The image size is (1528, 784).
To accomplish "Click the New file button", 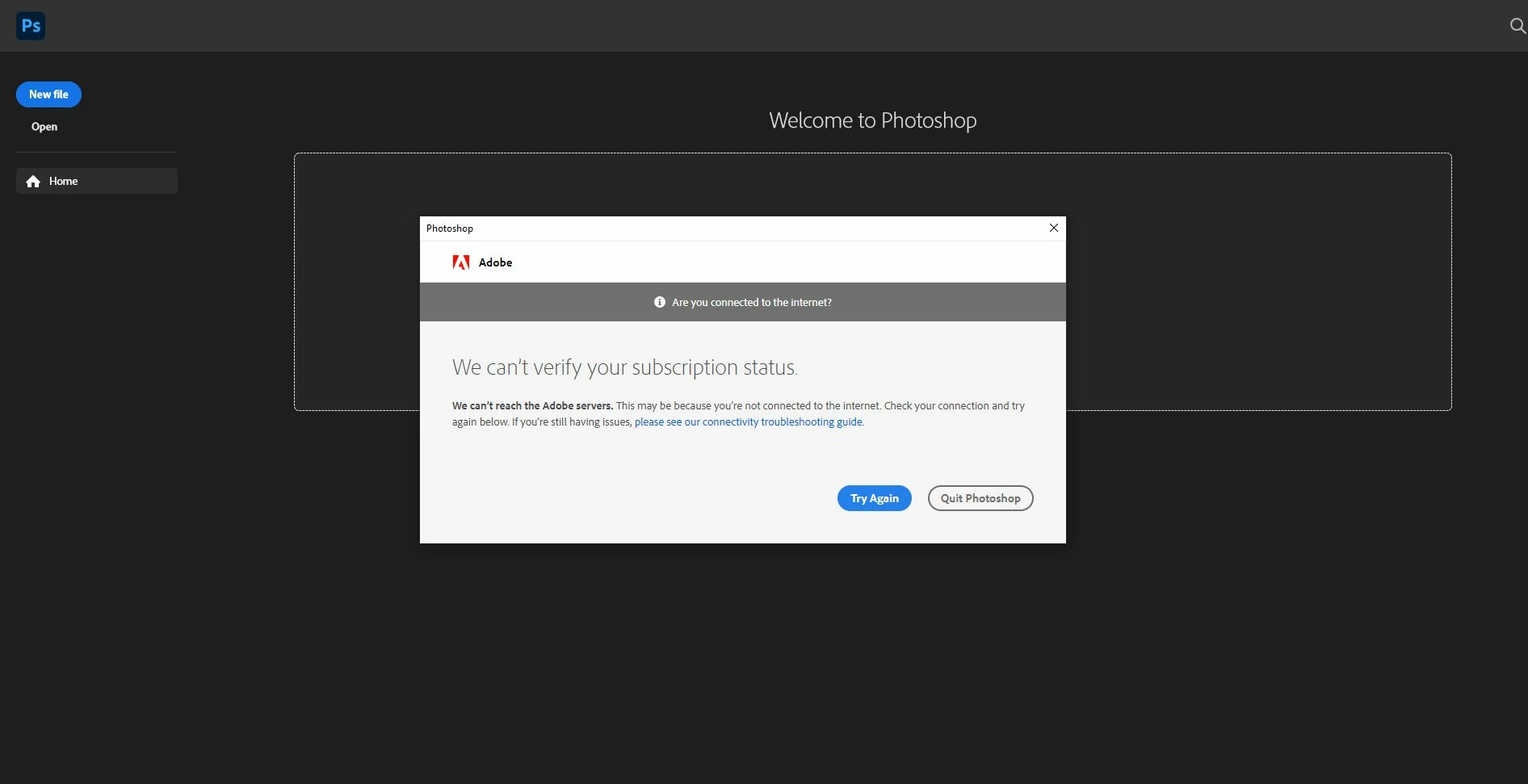I will (48, 94).
